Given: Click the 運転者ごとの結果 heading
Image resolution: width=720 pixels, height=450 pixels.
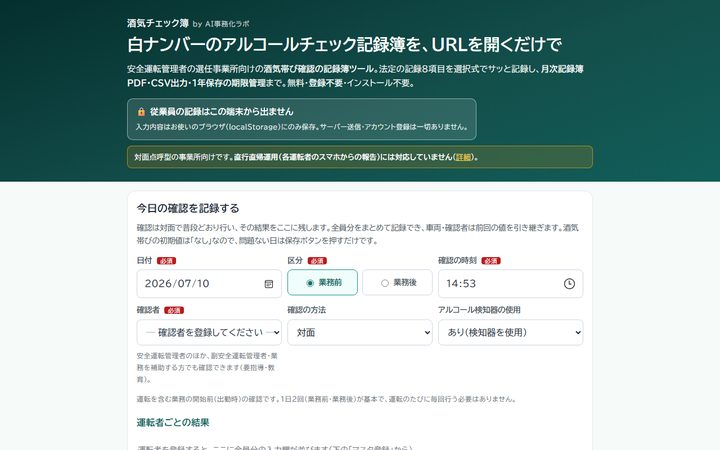Looking at the screenshot, I should 173,422.
